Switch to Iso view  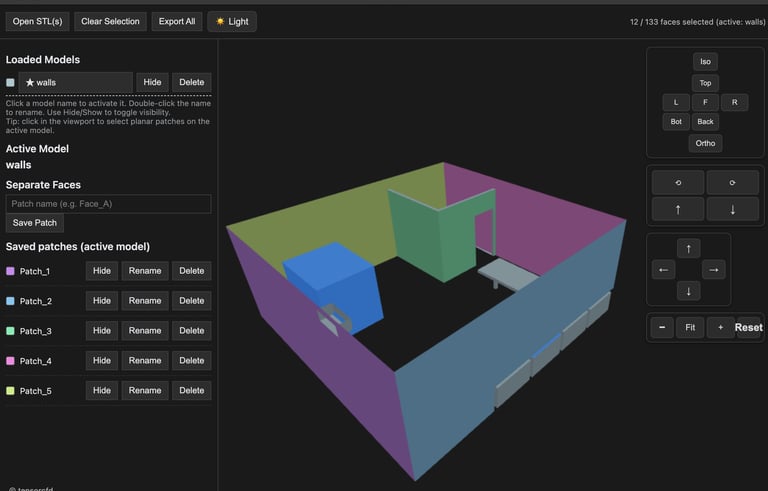tap(705, 62)
